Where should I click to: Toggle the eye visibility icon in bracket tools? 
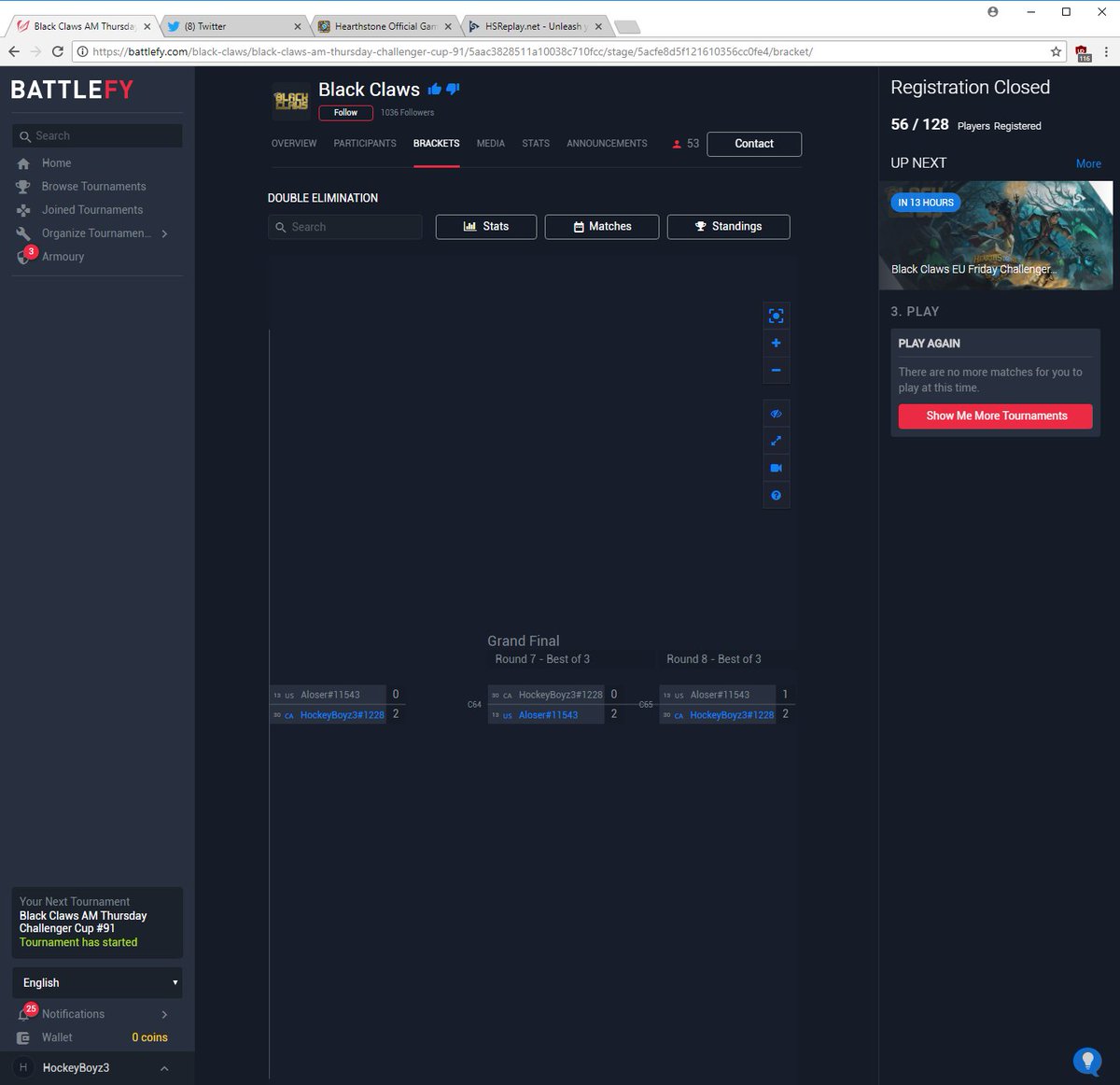[776, 414]
